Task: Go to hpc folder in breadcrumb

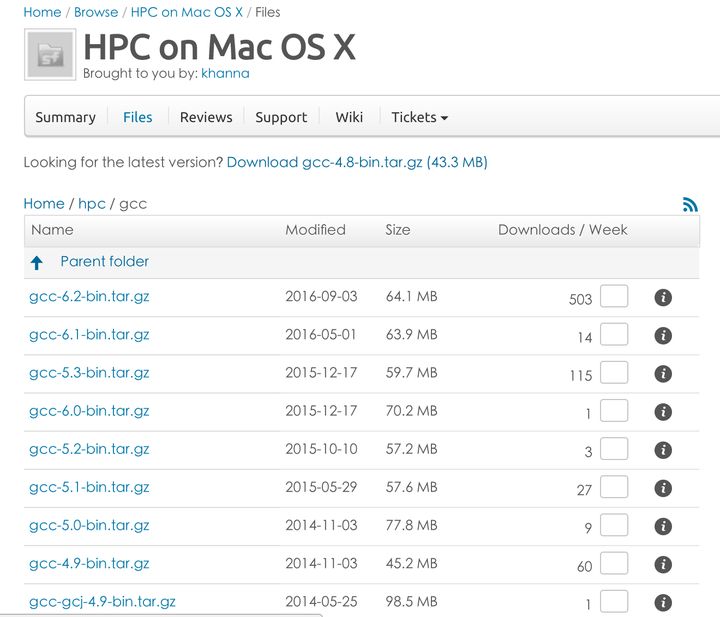Action: 92,204
